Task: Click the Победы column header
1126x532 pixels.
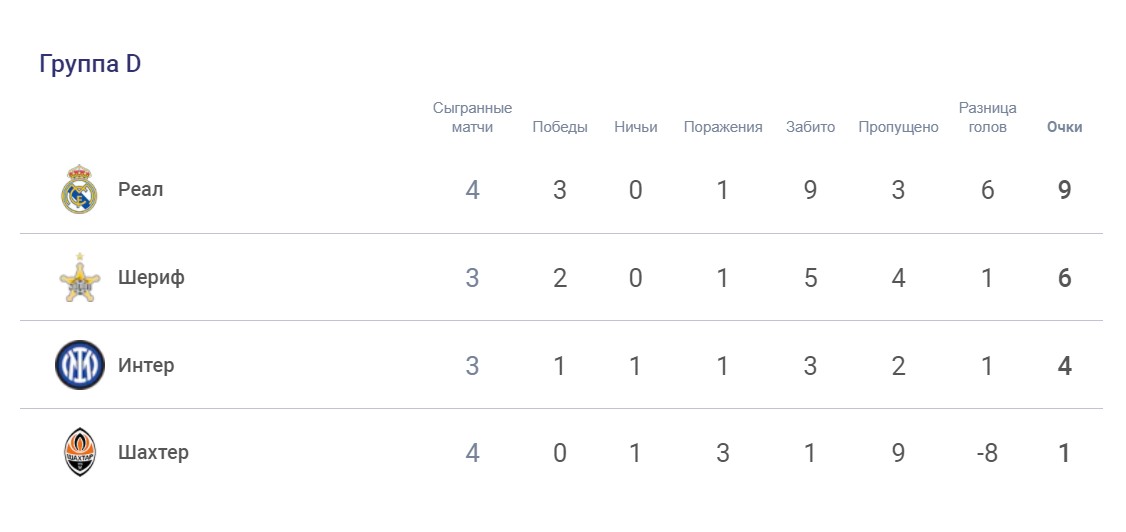Action: click(560, 127)
